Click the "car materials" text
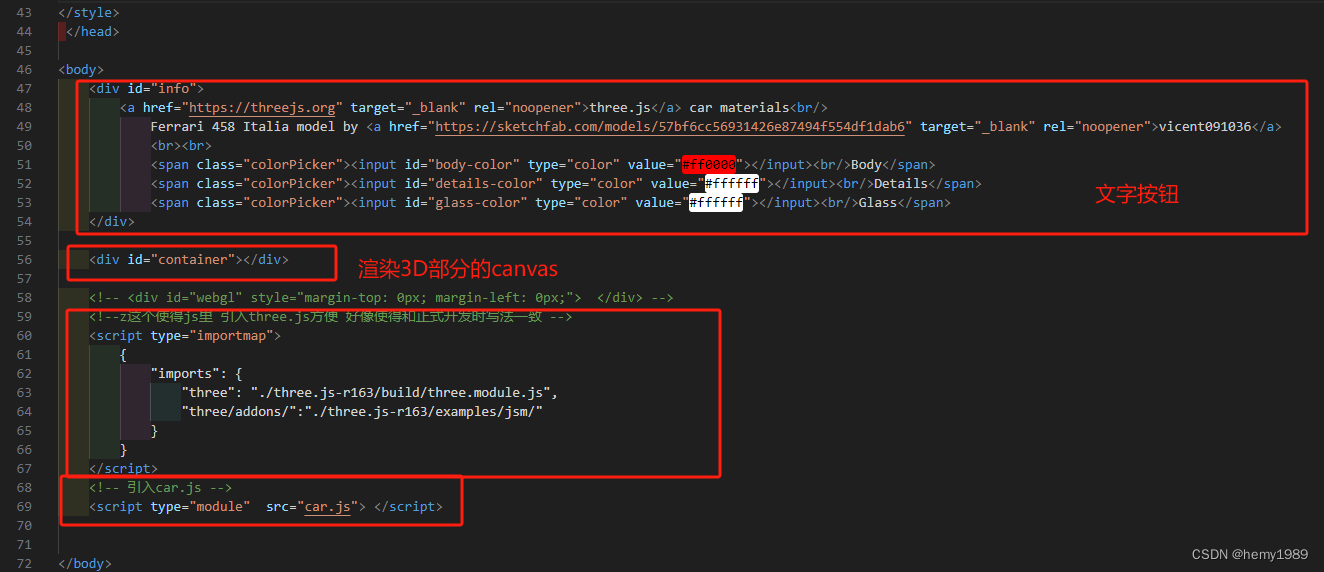 (x=739, y=107)
